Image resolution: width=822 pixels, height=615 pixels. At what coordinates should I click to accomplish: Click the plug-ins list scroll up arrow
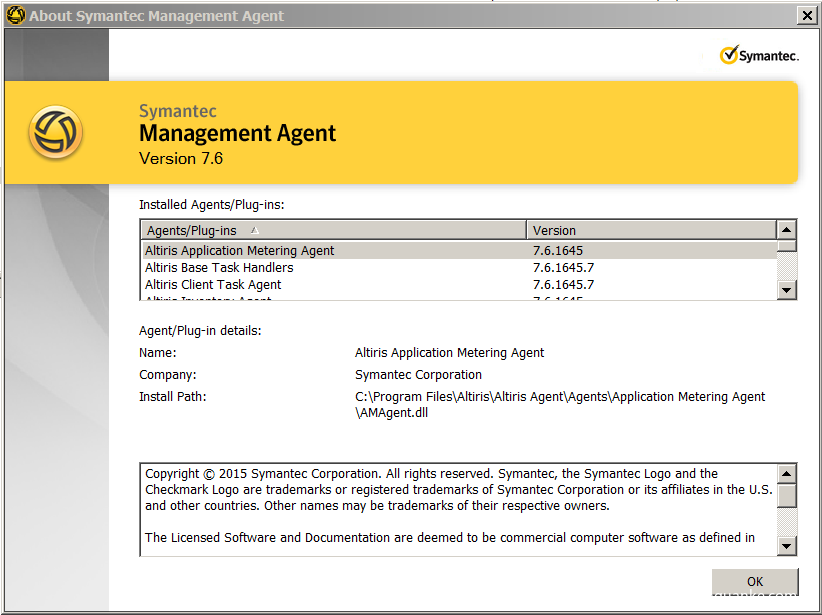(786, 230)
